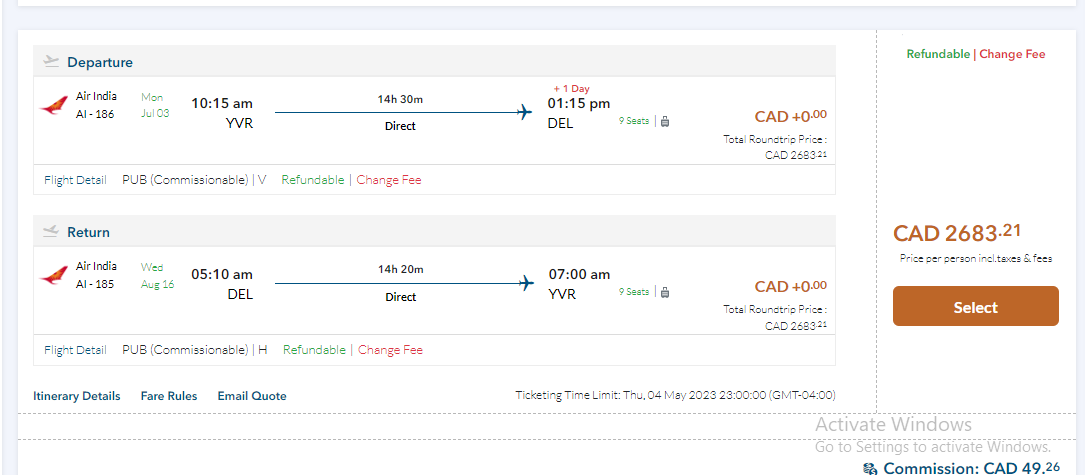This screenshot has height=475, width=1085.
Task: Click Change Fee above the CAD 2683.21 price
Action: coord(1012,54)
